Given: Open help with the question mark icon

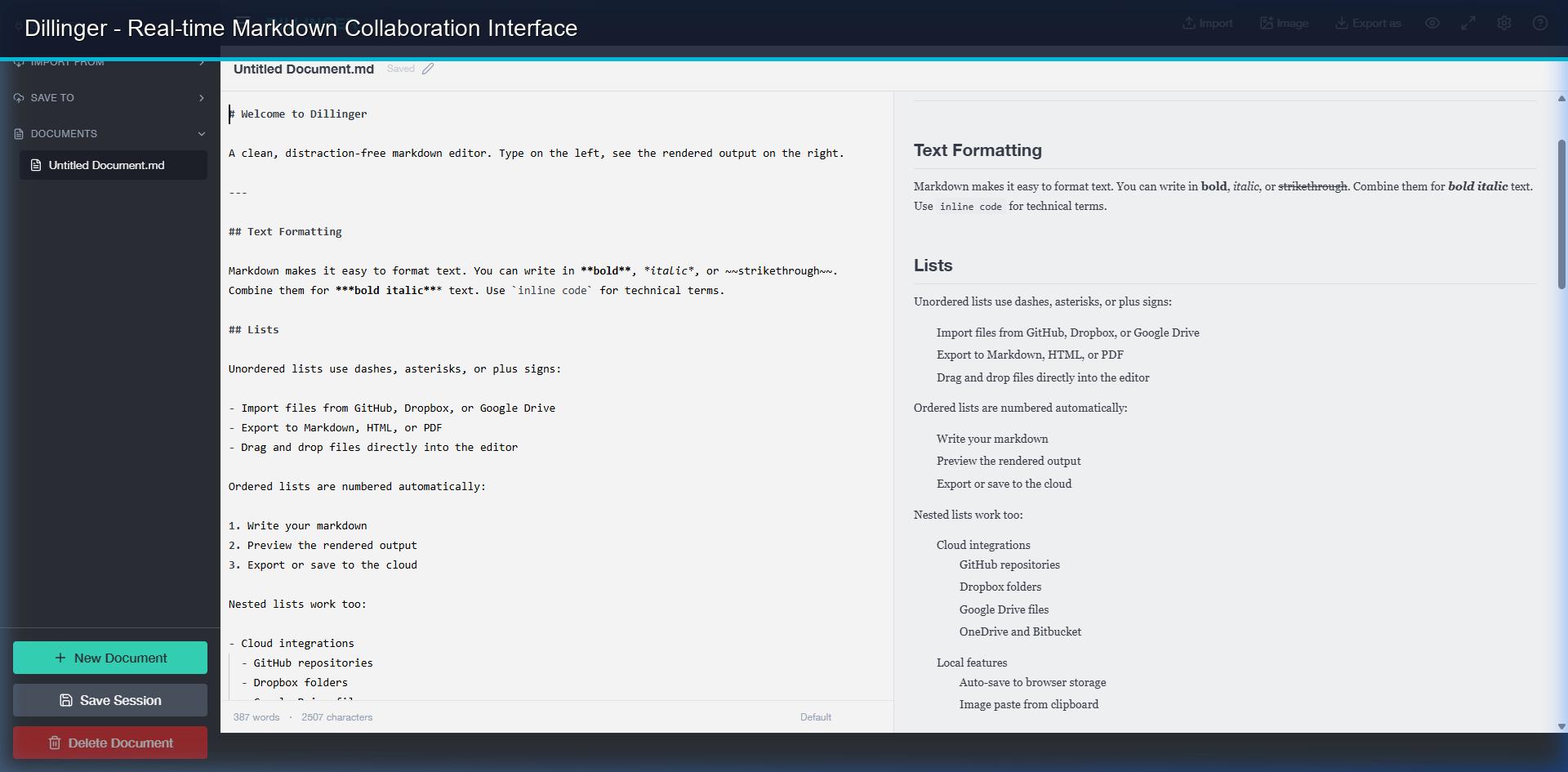Looking at the screenshot, I should [1540, 23].
